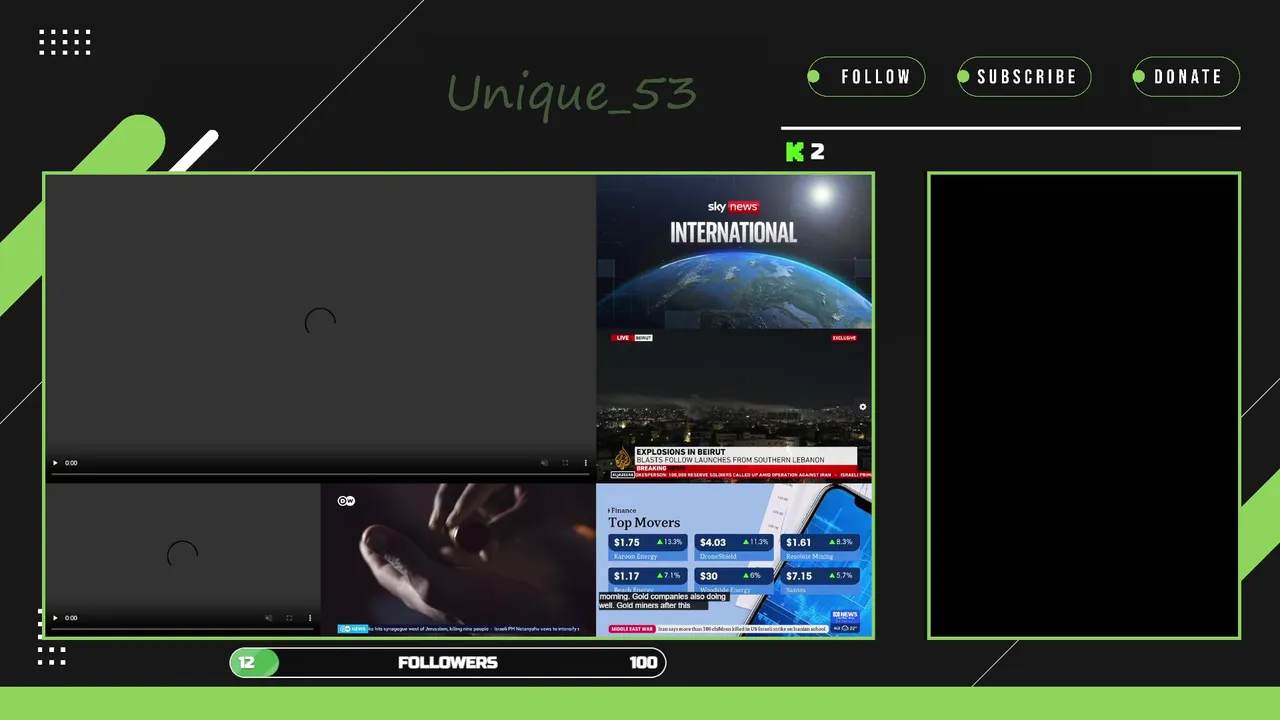Click the $1.61 Resolute Mining card
Screen dimensions: 1280x720
pos(820,547)
